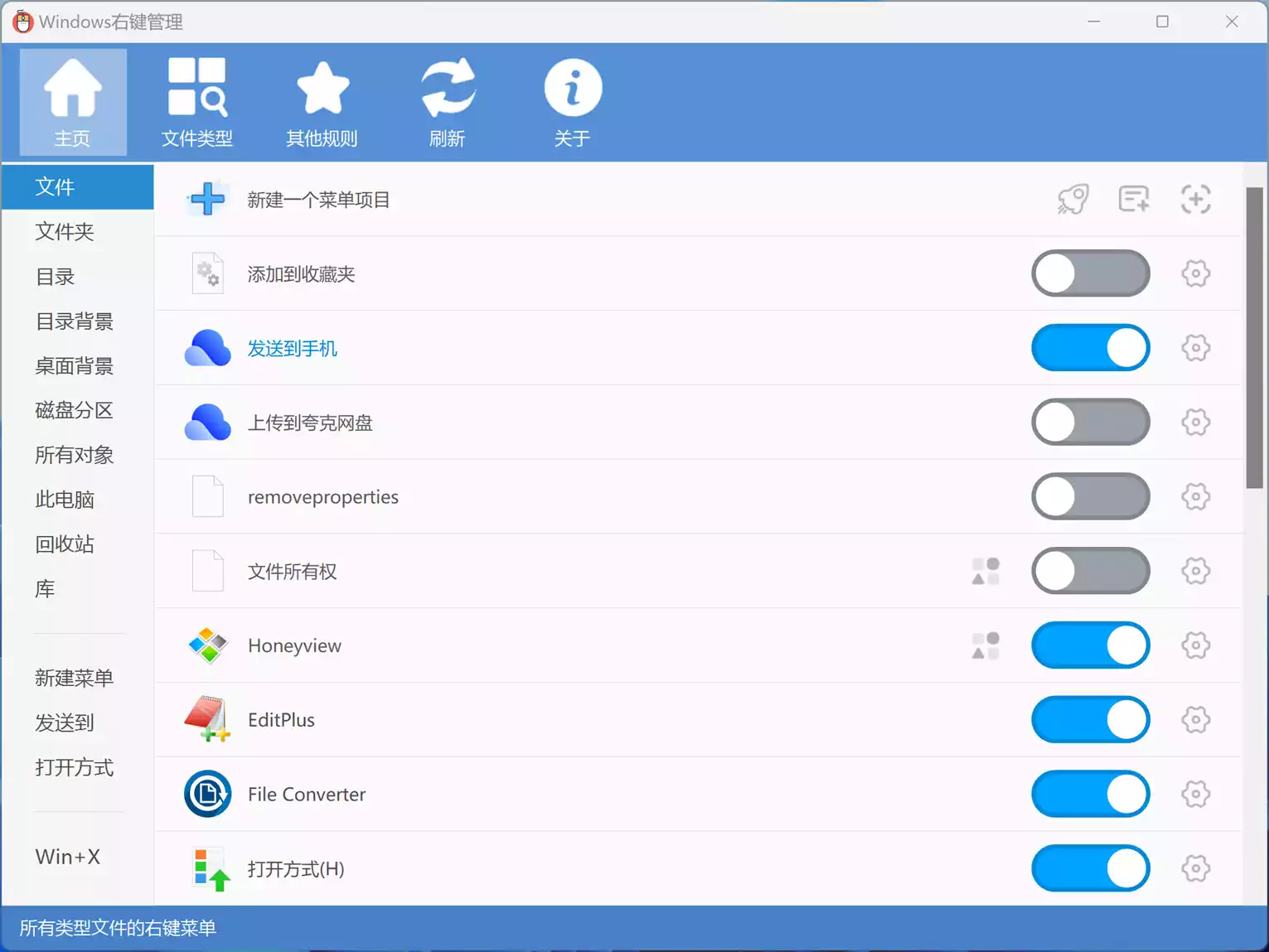The height and width of the screenshot is (952, 1269).
Task: Click 新建一个菜单项目 to add an item
Action: [x=318, y=201]
